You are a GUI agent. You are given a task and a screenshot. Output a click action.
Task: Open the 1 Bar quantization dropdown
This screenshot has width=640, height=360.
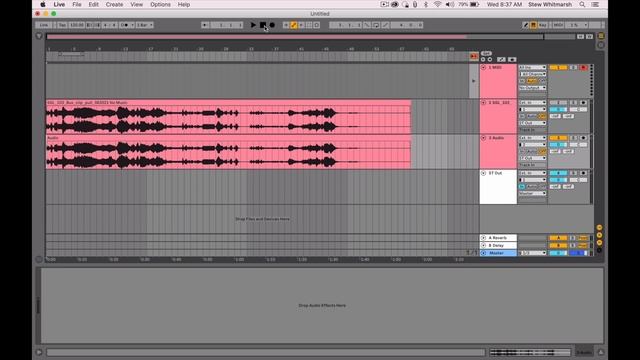[144, 25]
